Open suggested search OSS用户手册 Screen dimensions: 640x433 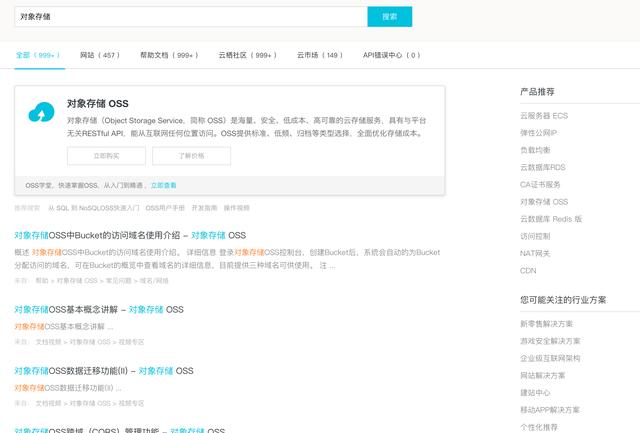point(165,208)
